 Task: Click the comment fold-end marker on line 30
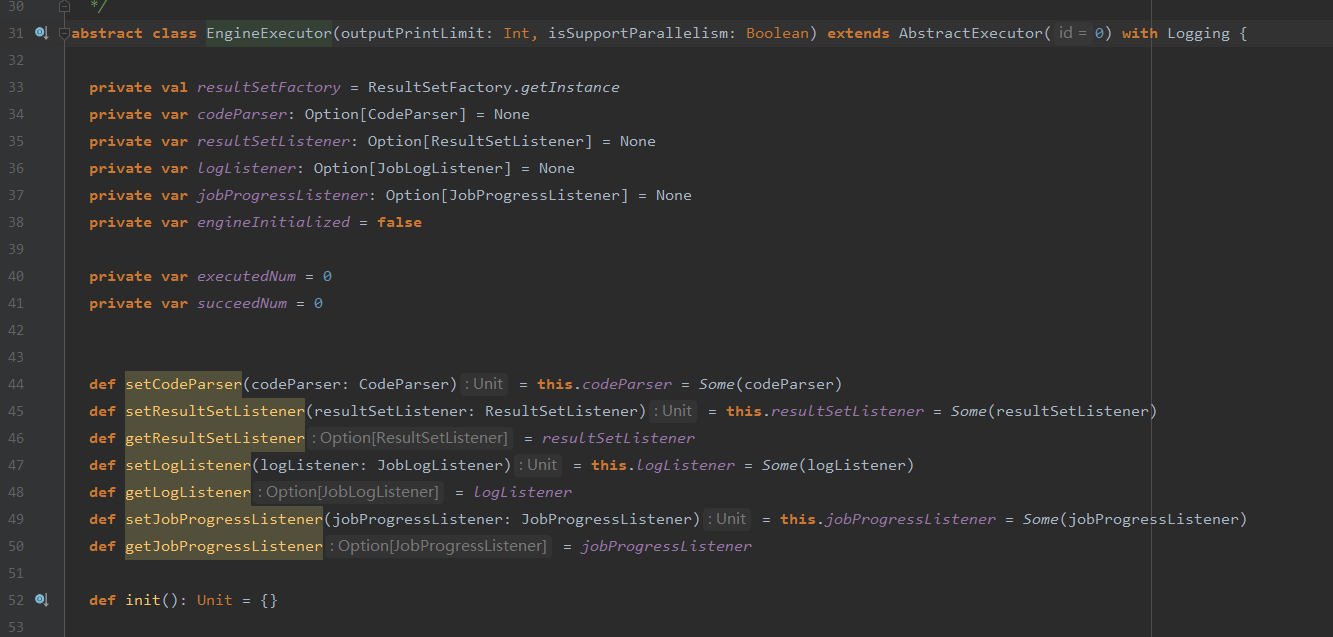click(65, 6)
